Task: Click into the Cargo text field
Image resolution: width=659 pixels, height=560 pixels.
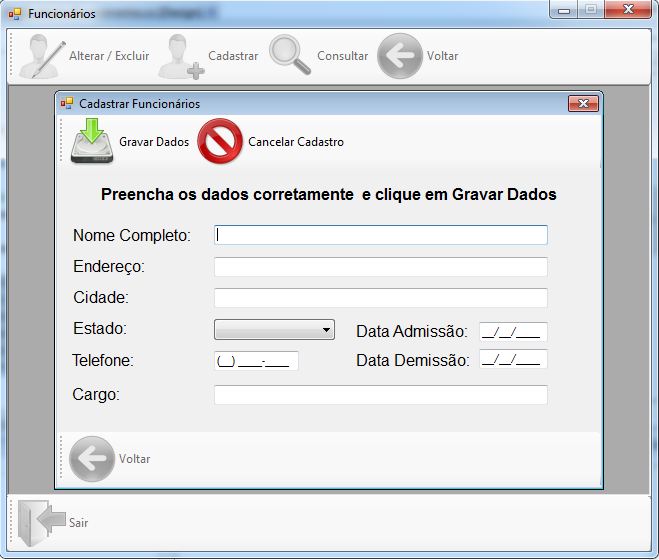Action: 380,395
